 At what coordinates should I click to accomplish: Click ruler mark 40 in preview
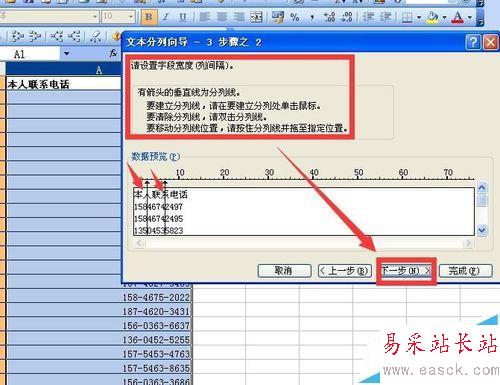314,173
